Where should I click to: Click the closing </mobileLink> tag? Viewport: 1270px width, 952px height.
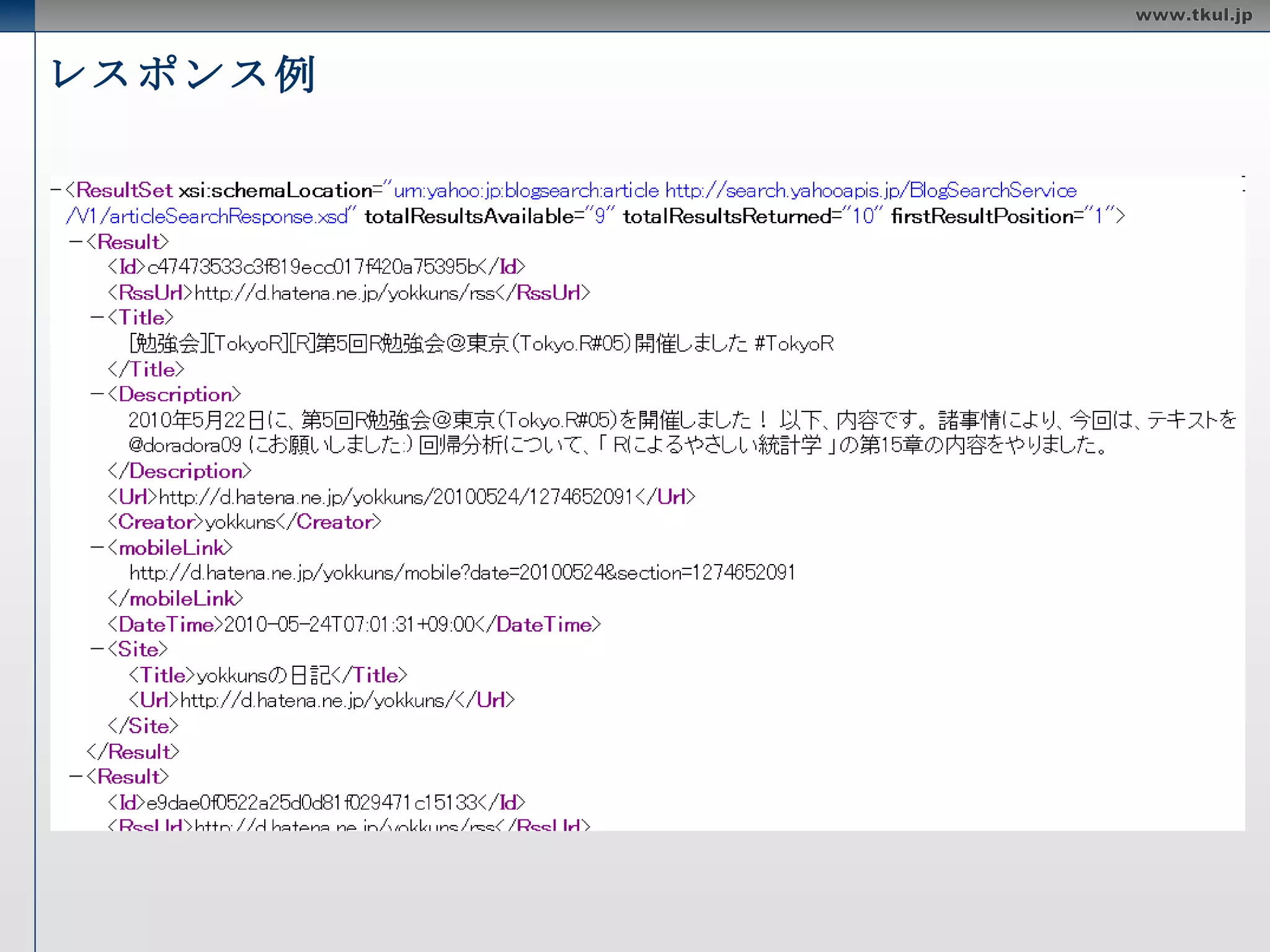(175, 599)
